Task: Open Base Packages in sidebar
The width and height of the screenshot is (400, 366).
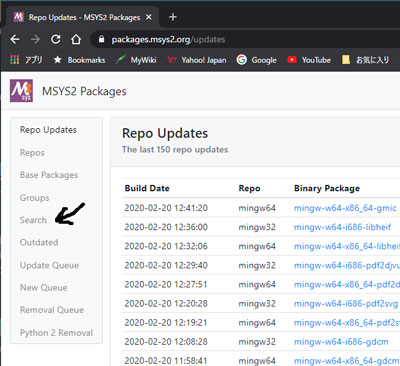Action: [x=49, y=175]
